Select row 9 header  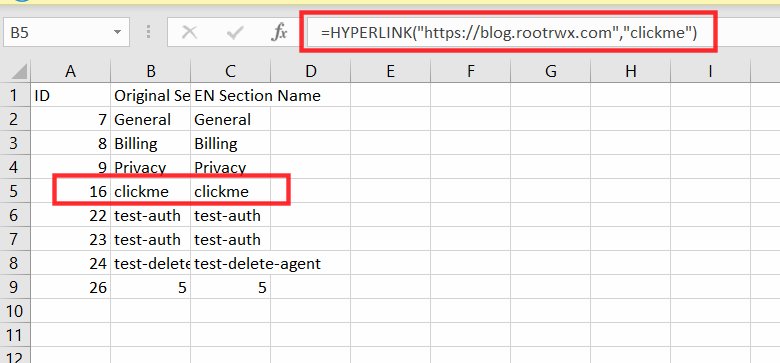(15, 287)
